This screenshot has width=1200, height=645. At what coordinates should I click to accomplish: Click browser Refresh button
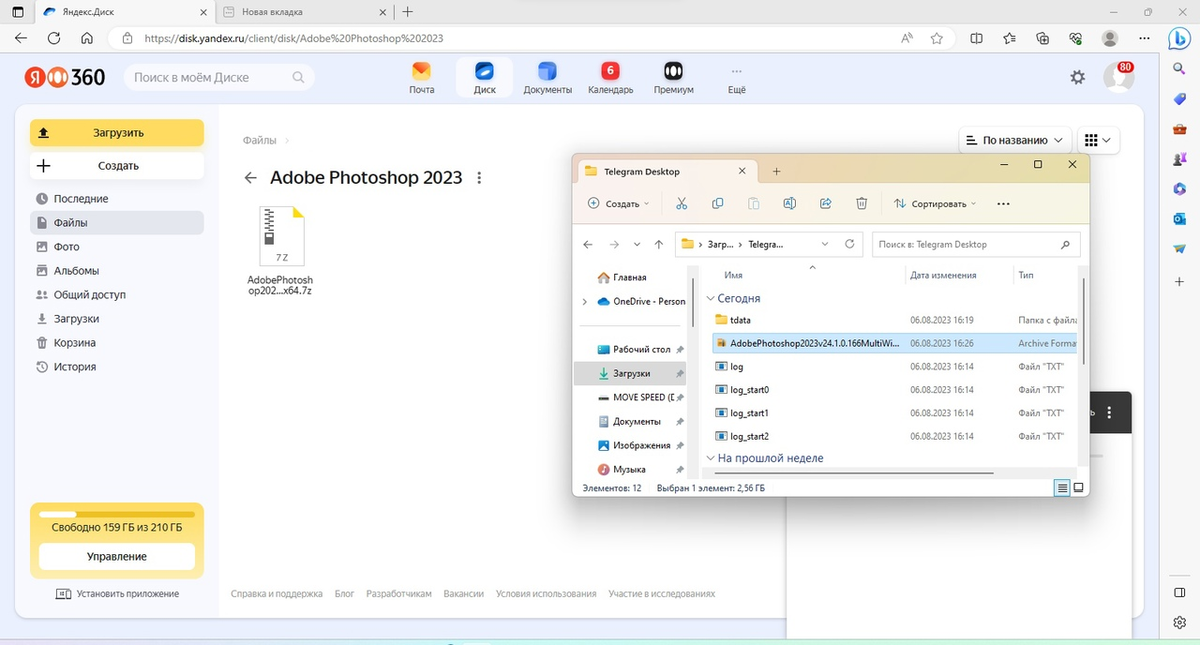[54, 38]
